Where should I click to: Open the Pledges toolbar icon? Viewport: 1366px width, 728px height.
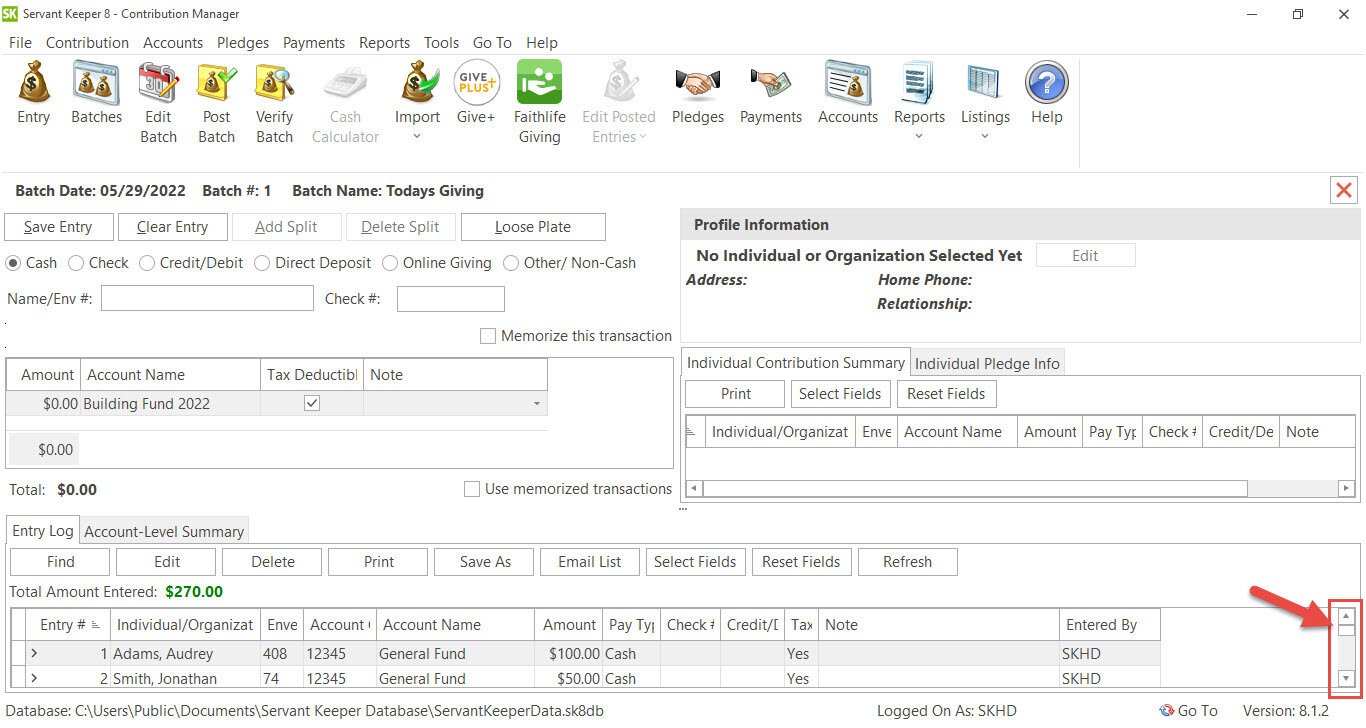[x=697, y=92]
